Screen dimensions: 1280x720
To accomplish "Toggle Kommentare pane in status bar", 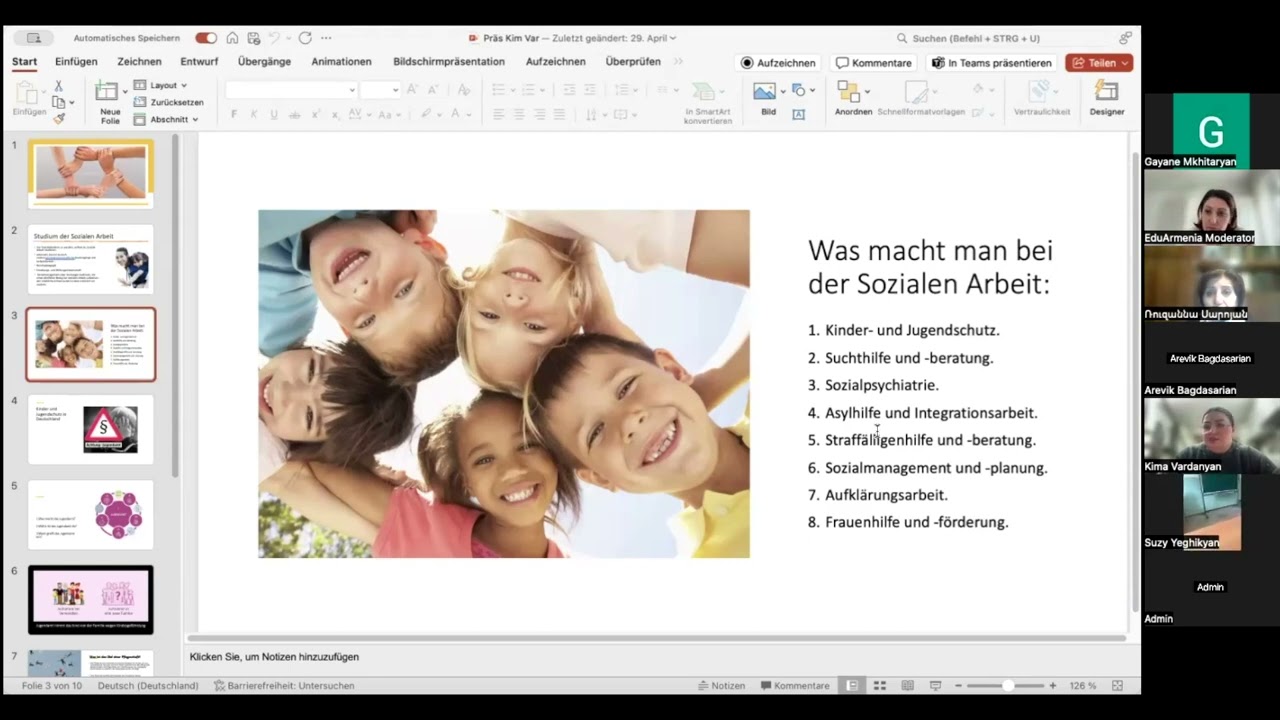I will point(796,685).
